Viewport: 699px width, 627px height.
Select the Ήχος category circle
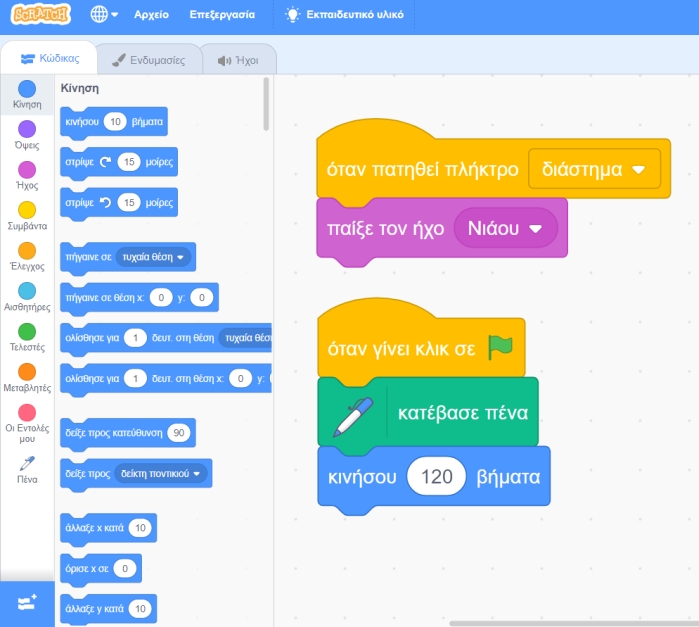pyautogui.click(x=27, y=170)
